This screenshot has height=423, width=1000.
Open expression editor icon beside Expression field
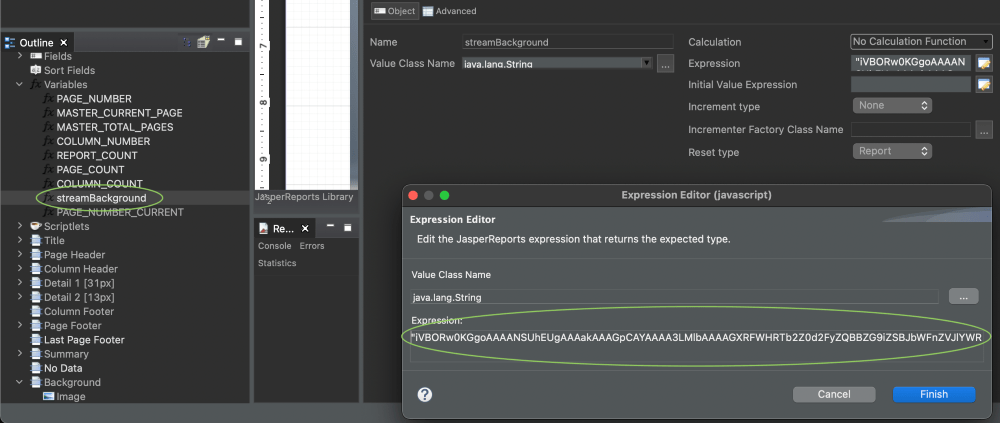(x=984, y=64)
